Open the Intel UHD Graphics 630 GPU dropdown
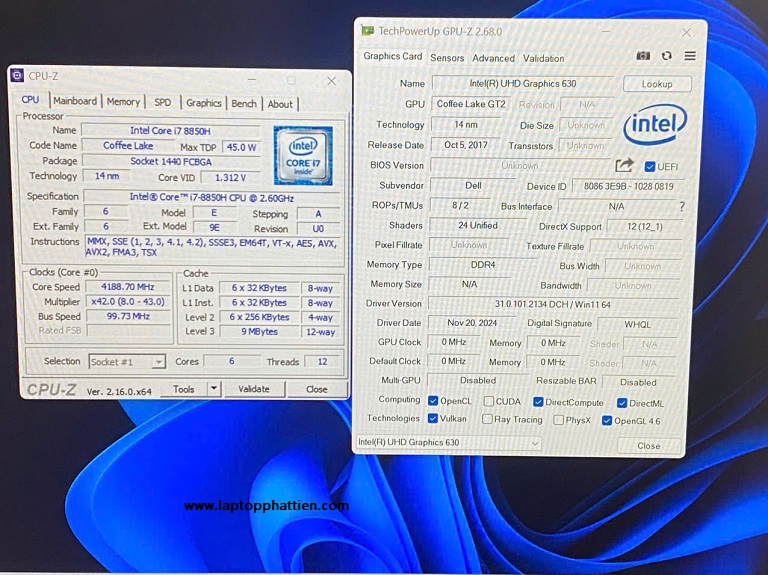The height and width of the screenshot is (575, 768). 449,443
